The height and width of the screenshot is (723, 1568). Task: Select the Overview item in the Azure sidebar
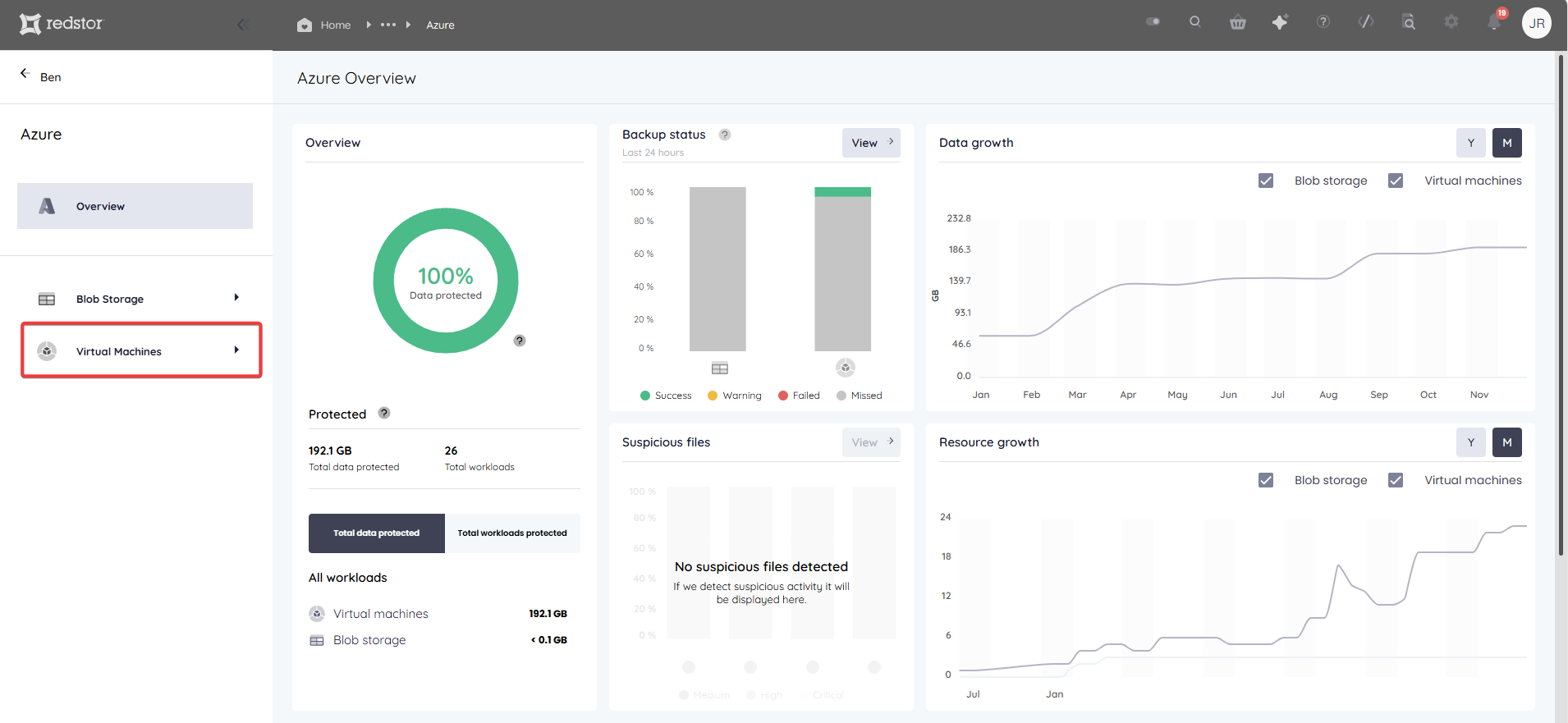pyautogui.click(x=135, y=206)
